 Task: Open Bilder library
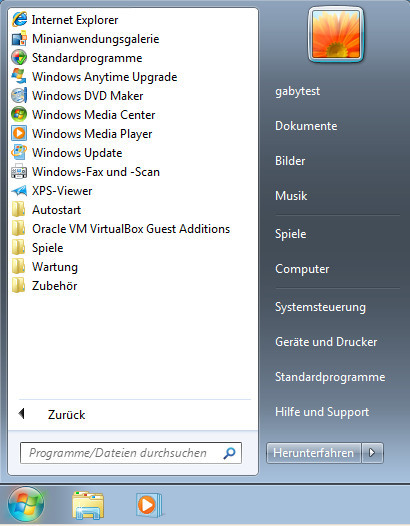pos(290,161)
